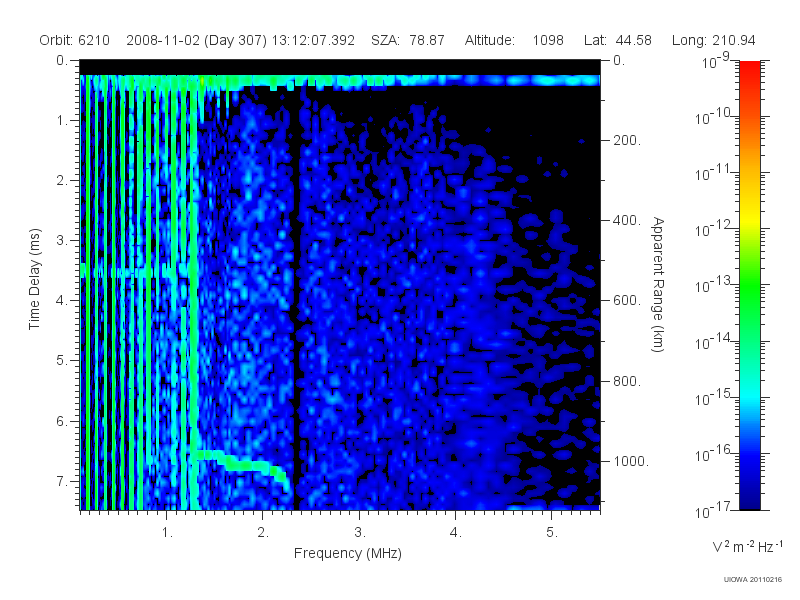Click the red top of the color bar
The image size is (800, 600).
(750, 71)
